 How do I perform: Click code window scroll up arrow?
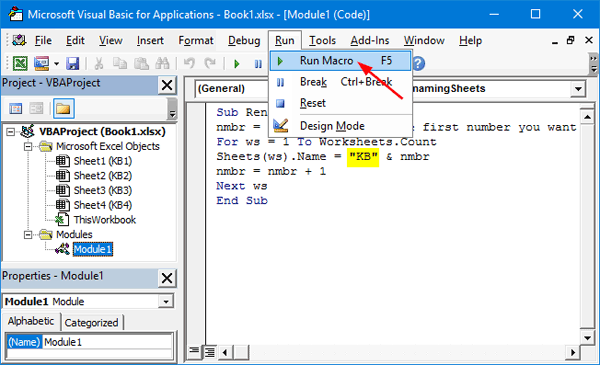(x=587, y=116)
